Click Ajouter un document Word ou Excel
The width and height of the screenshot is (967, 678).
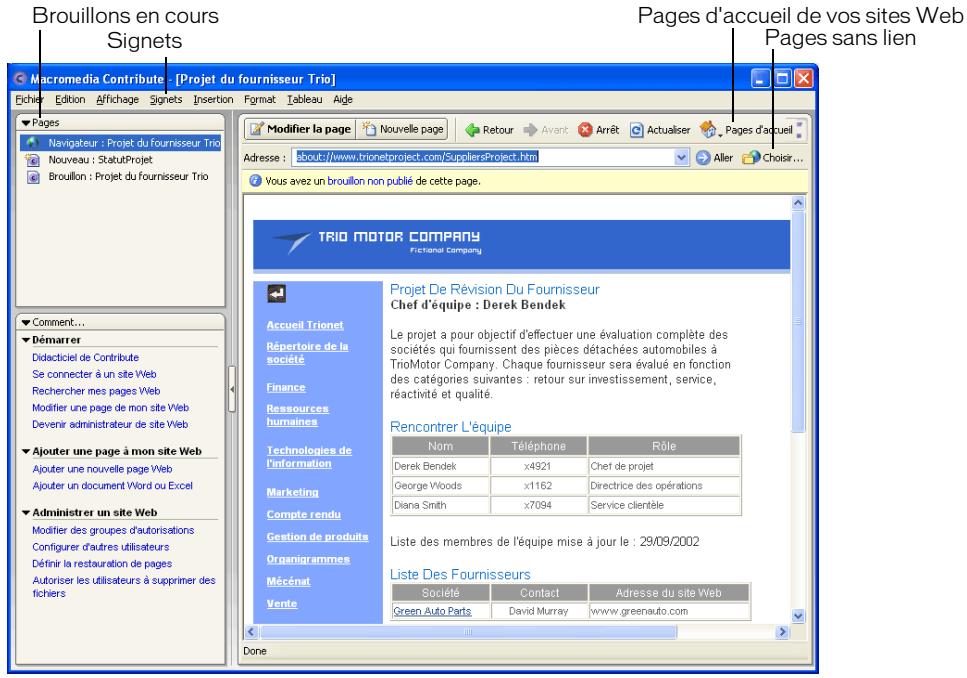(x=112, y=486)
